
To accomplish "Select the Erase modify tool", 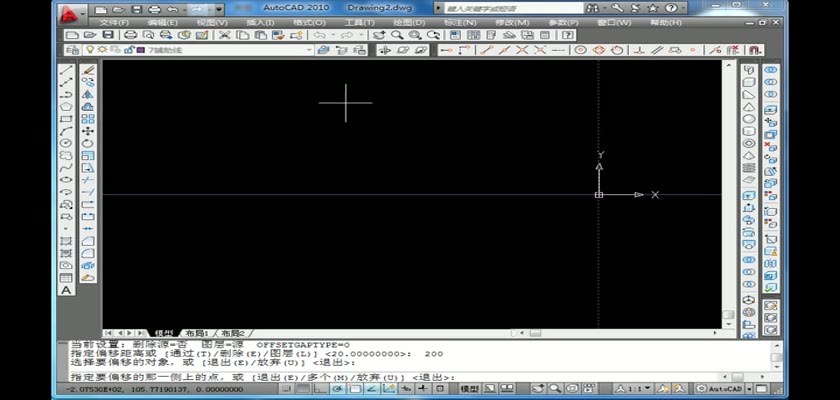I will [x=88, y=70].
